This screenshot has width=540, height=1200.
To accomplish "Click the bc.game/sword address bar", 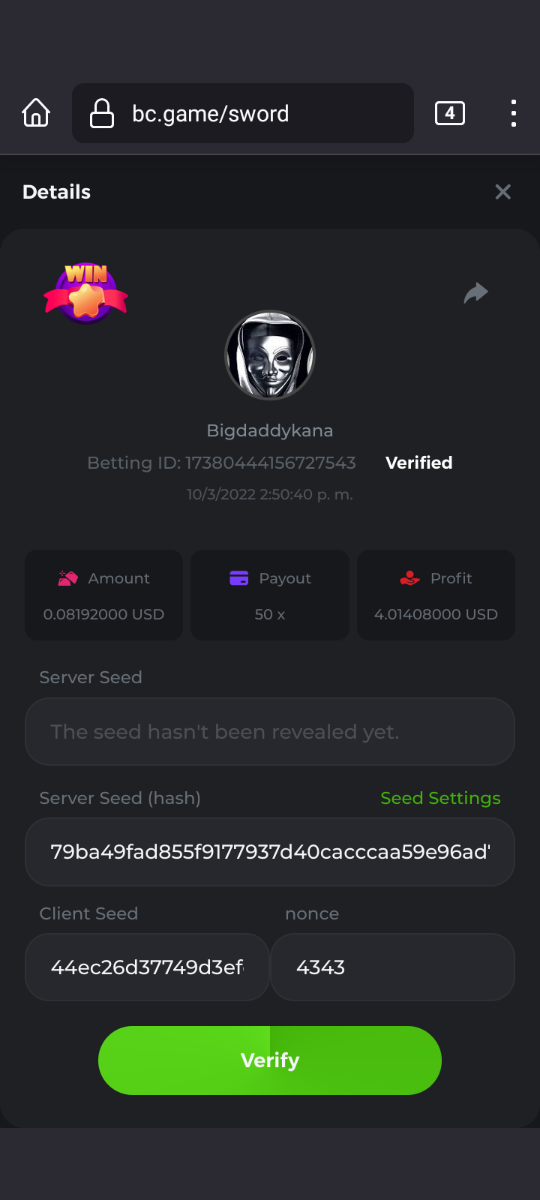I will click(243, 113).
